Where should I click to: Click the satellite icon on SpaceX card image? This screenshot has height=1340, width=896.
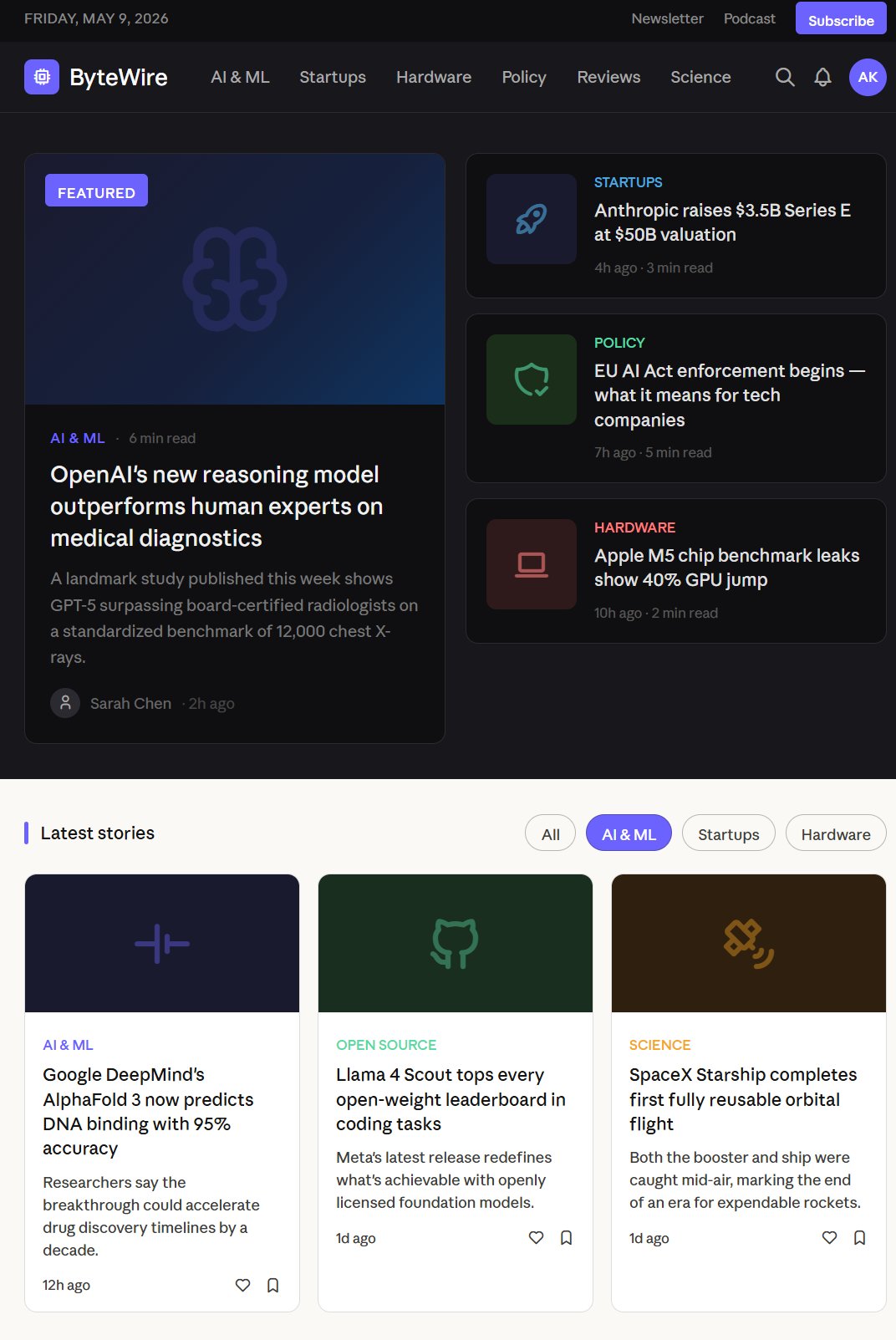click(x=749, y=944)
